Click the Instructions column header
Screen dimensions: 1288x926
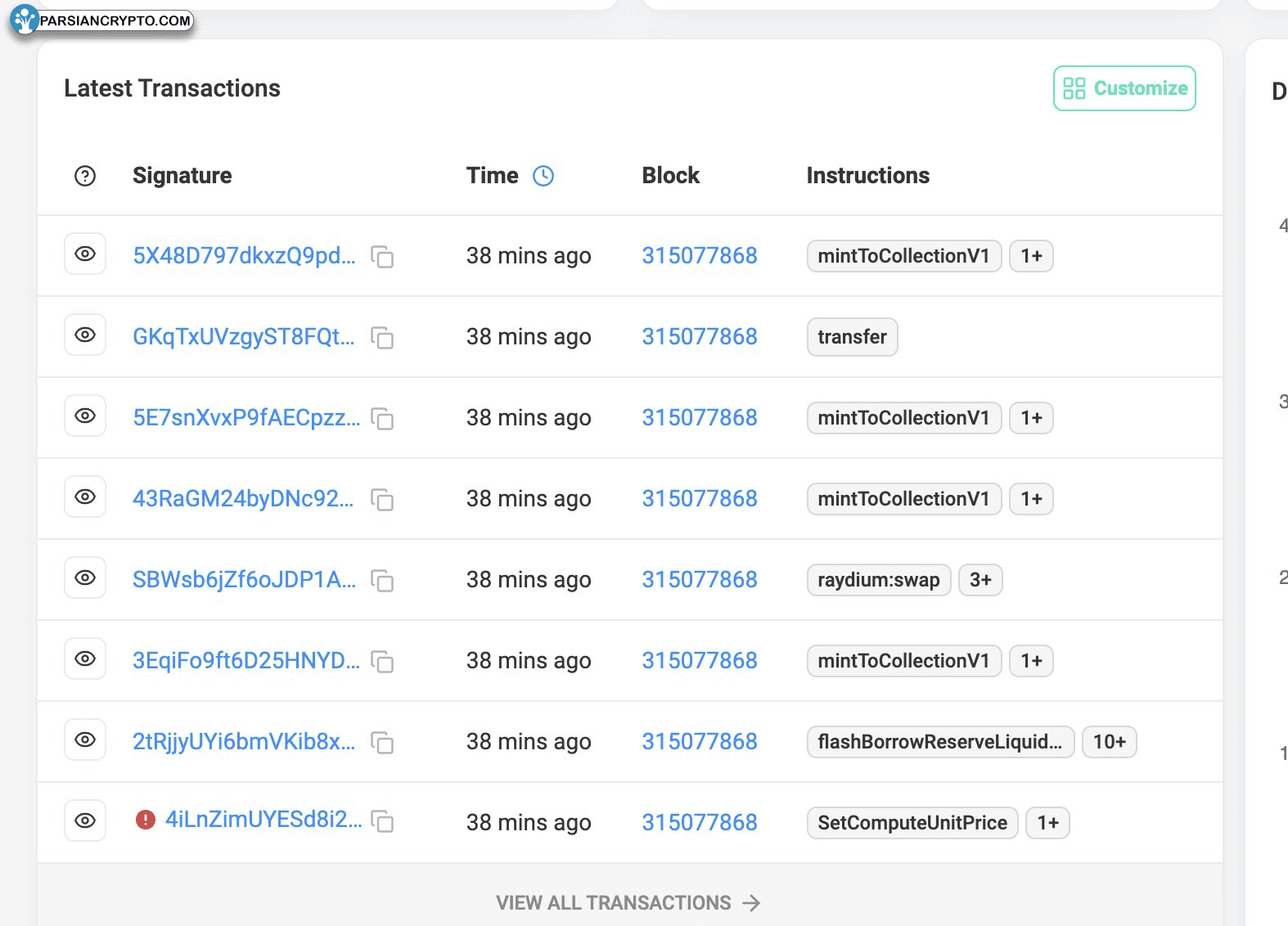tap(868, 176)
